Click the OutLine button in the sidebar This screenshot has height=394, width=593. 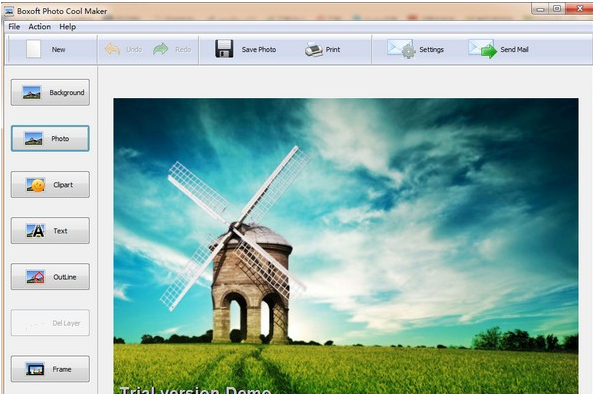coord(50,277)
